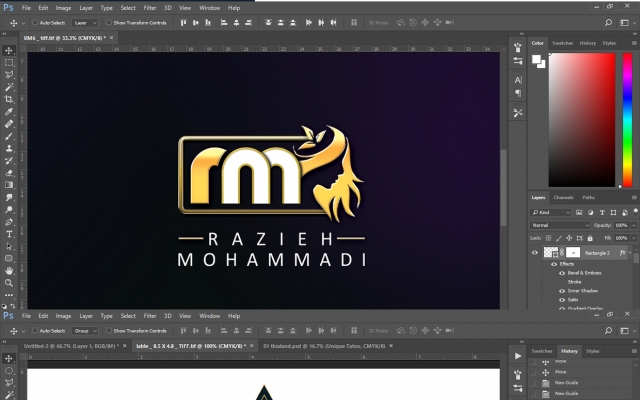Click type layer filter icon in Layers panel
The height and width of the screenshot is (400, 640).
602,212
